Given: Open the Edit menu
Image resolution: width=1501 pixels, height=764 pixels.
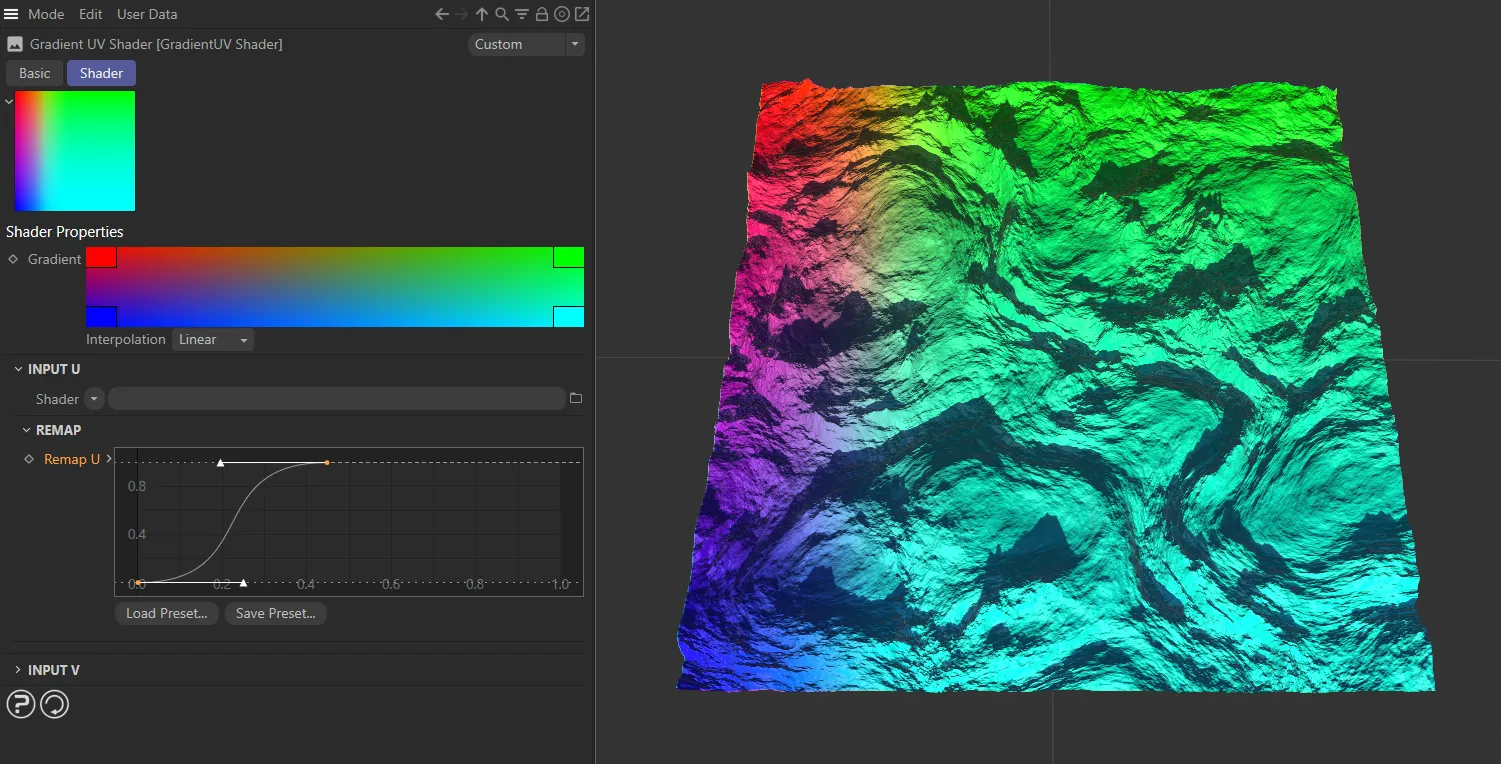Looking at the screenshot, I should tap(90, 14).
